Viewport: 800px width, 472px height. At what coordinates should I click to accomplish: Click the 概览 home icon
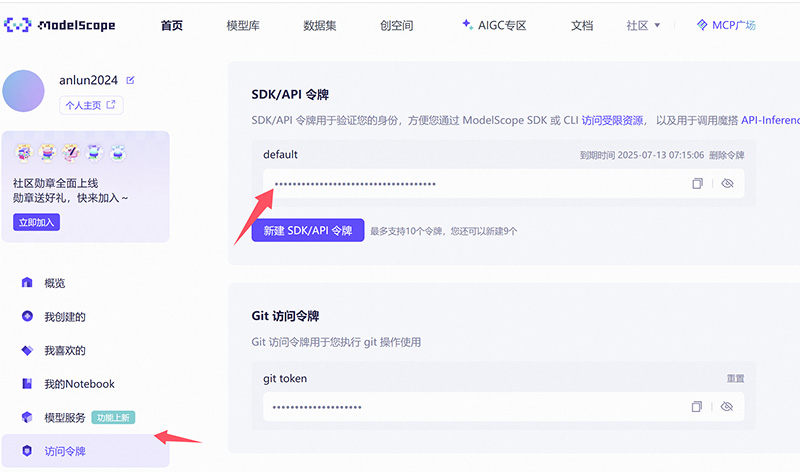point(27,282)
